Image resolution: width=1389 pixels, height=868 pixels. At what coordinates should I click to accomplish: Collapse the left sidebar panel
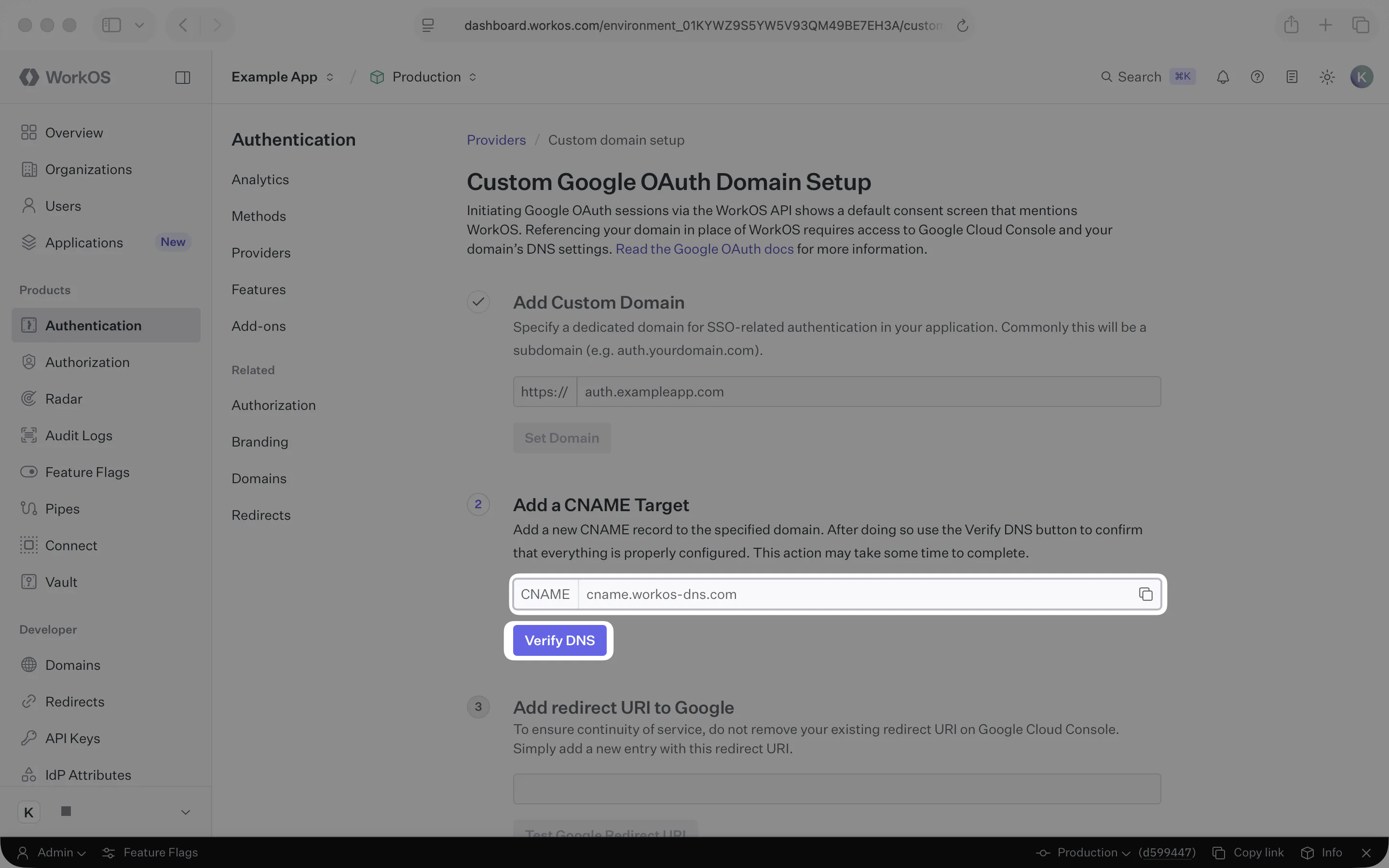[x=182, y=78]
